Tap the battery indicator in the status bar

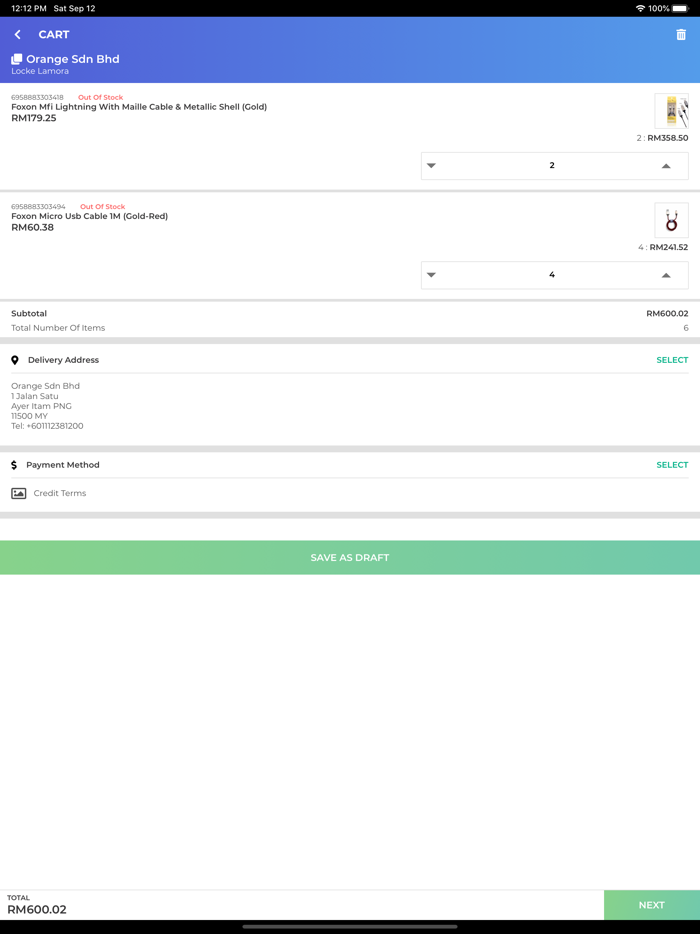tap(680, 9)
